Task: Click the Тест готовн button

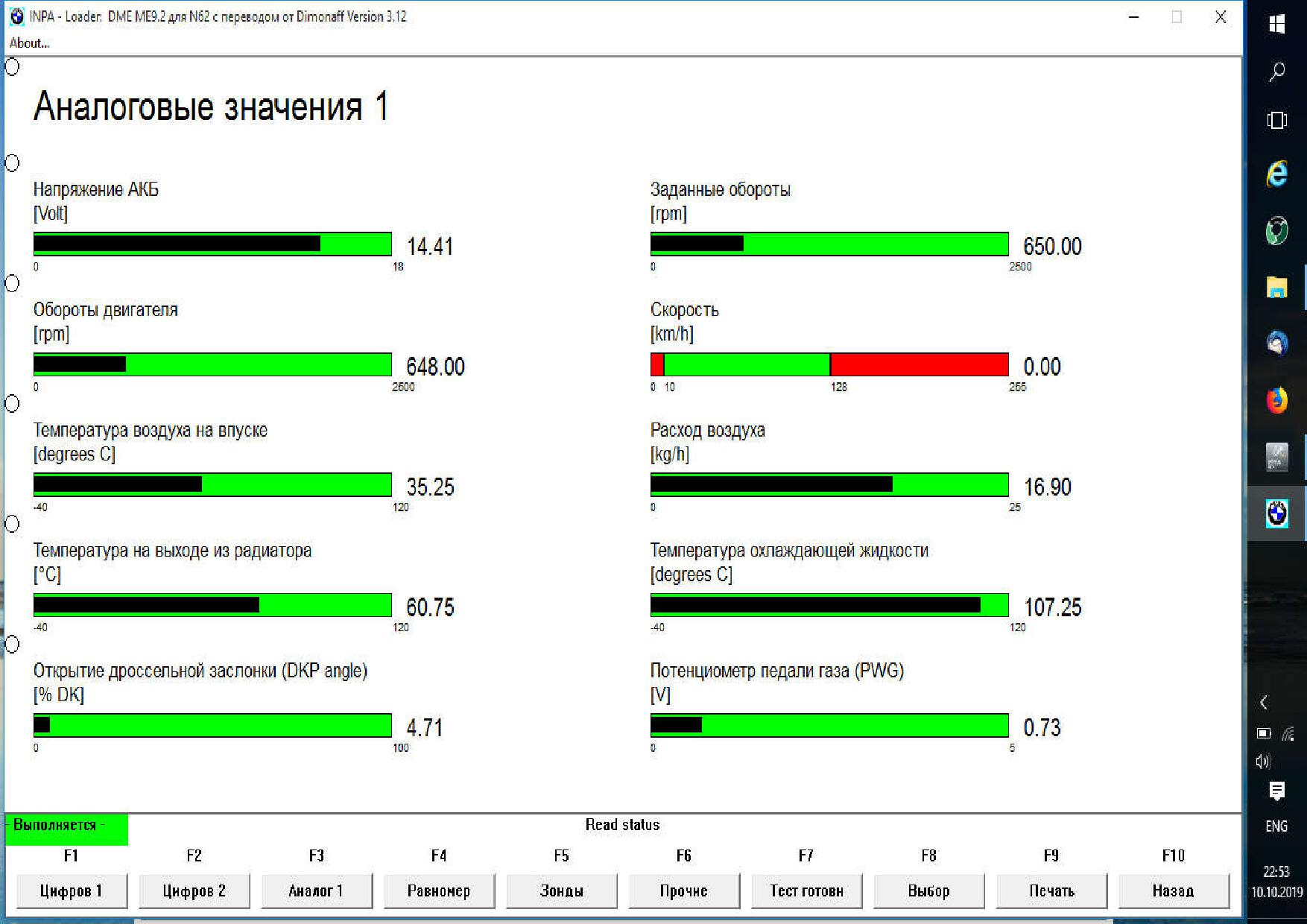Action: pyautogui.click(x=806, y=890)
